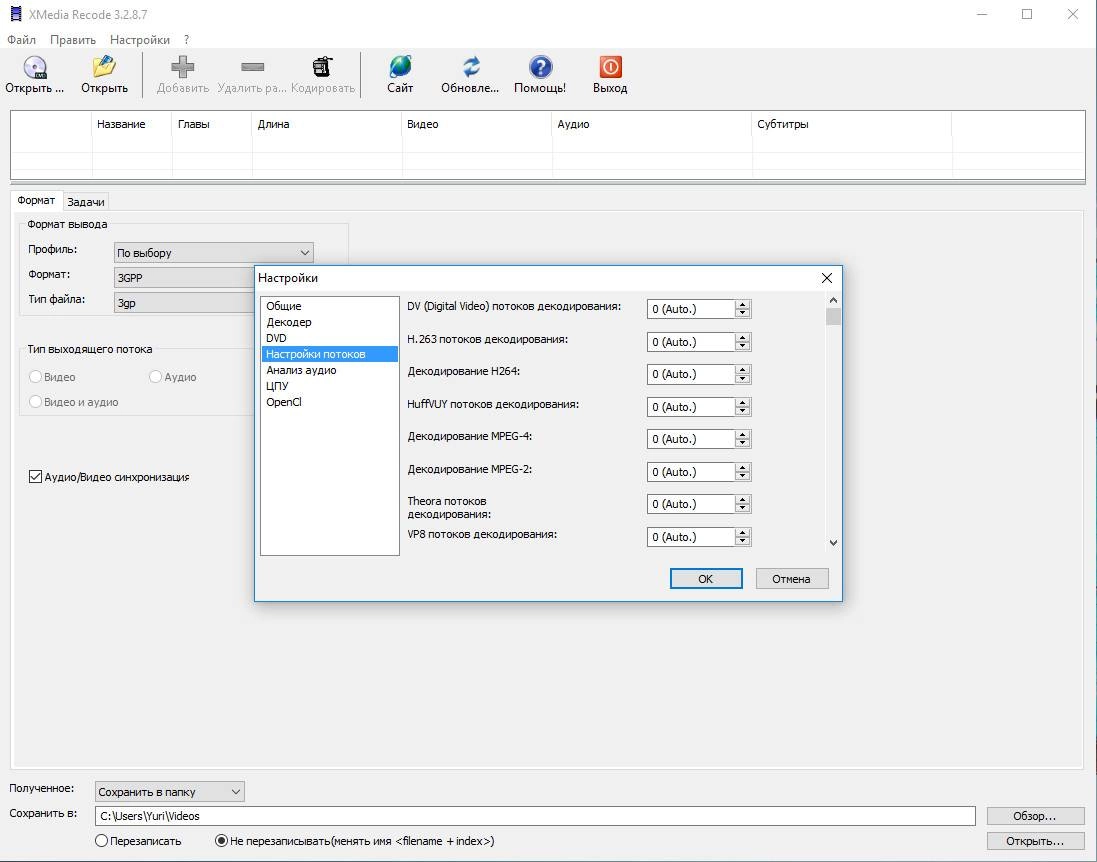Increase DV (Digital Video) threads spinner up
This screenshot has width=1097, height=862.
click(742, 304)
